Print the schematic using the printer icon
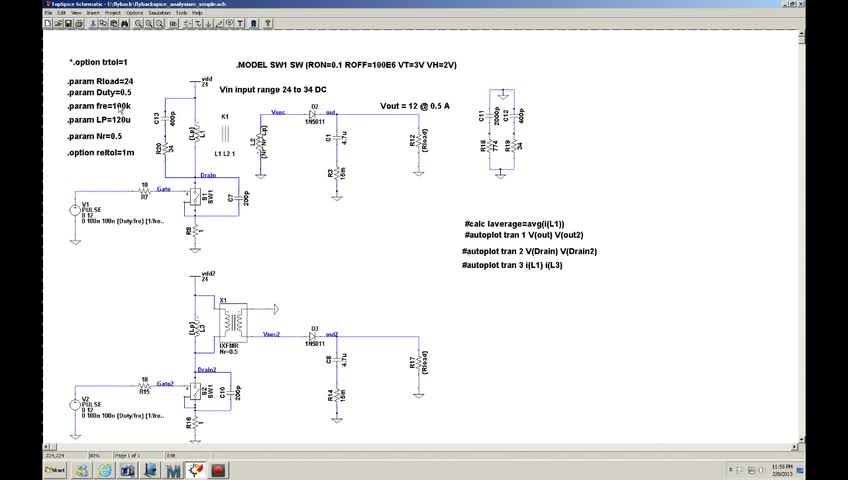Image resolution: width=848 pixels, height=480 pixels. click(78, 23)
